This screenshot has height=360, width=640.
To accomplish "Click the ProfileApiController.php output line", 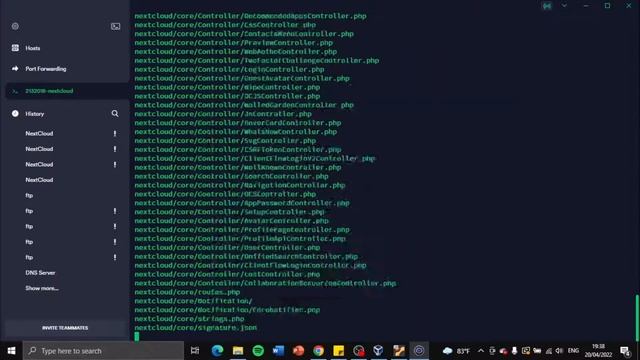I will [x=240, y=239].
